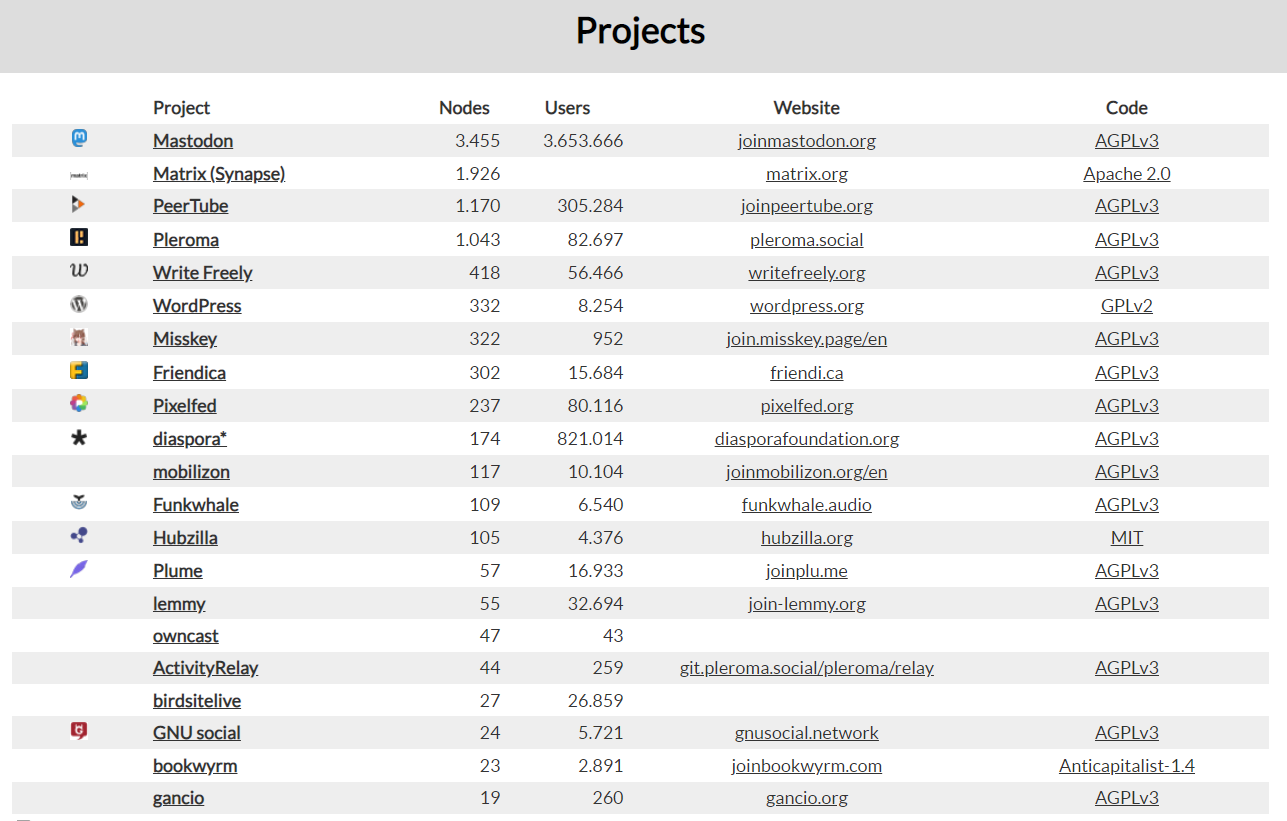The width and height of the screenshot is (1287, 821).
Task: Open the MIT code link for Hubzilla
Action: coord(1127,538)
